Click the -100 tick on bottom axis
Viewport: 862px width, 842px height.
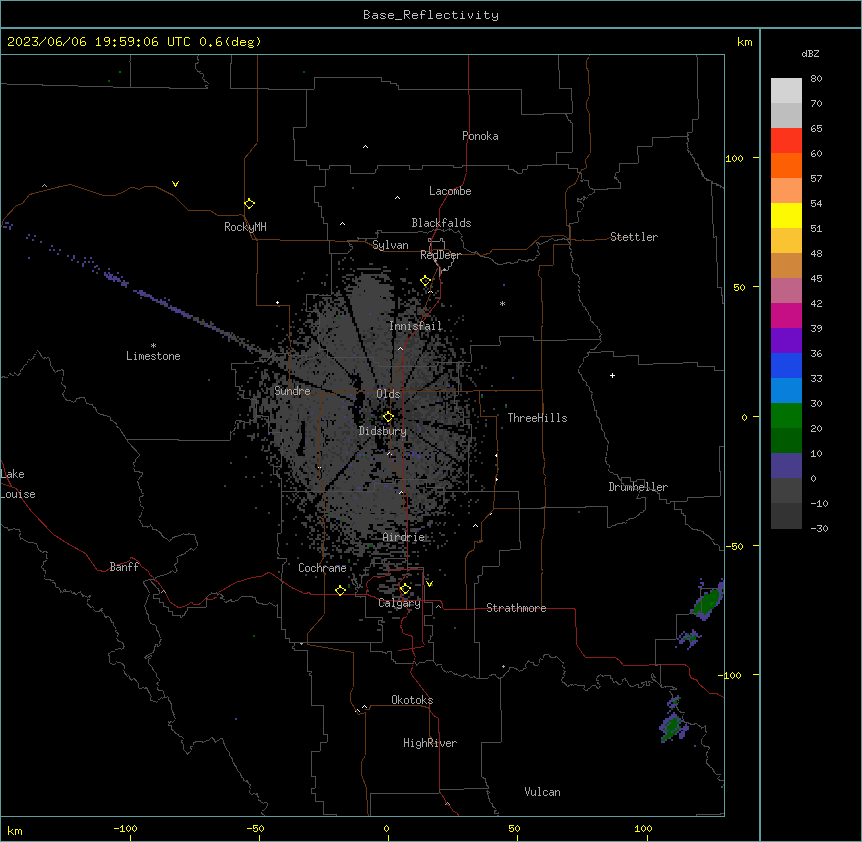coord(125,828)
